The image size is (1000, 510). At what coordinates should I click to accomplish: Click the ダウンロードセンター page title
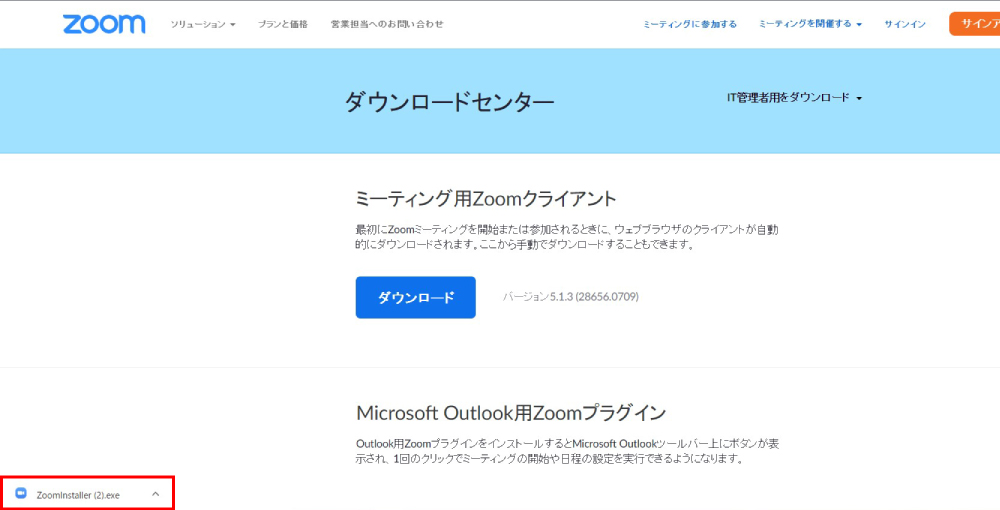(x=449, y=102)
